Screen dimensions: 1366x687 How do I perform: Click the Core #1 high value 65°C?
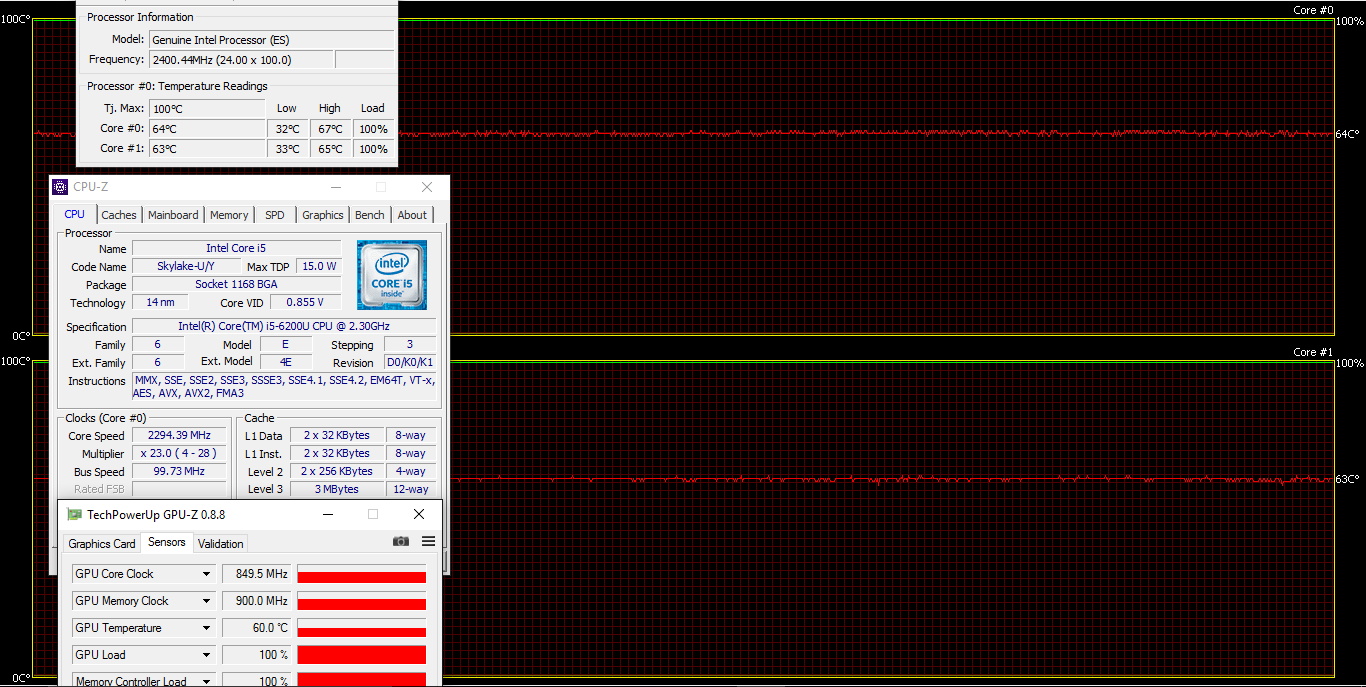click(x=330, y=149)
